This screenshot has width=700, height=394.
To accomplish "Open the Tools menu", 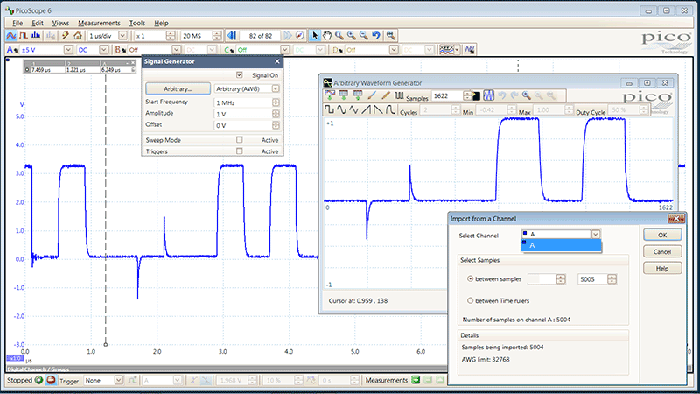I will coord(137,23).
